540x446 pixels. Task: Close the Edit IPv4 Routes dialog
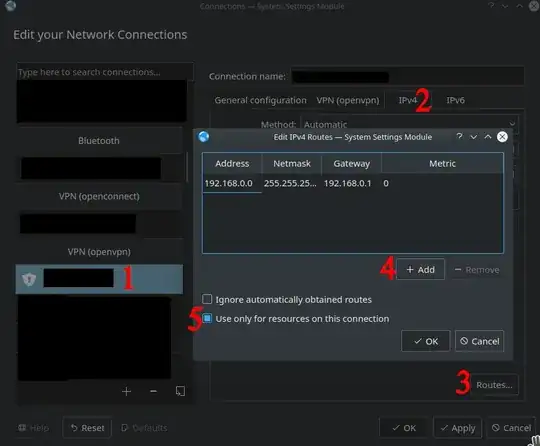pyautogui.click(x=502, y=137)
